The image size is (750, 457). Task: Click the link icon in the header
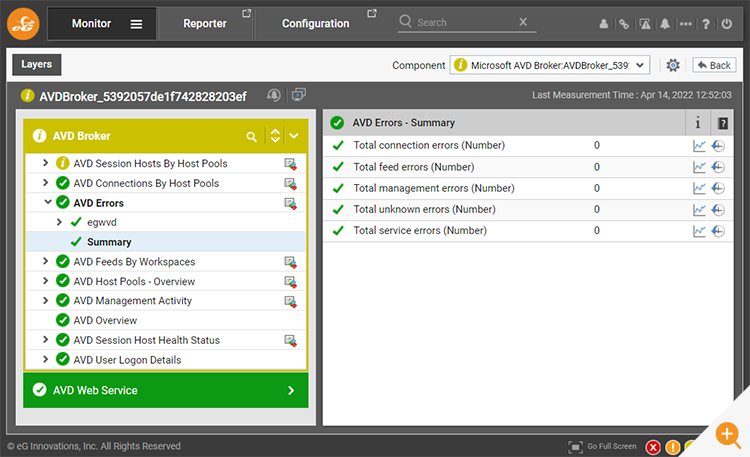(x=624, y=24)
